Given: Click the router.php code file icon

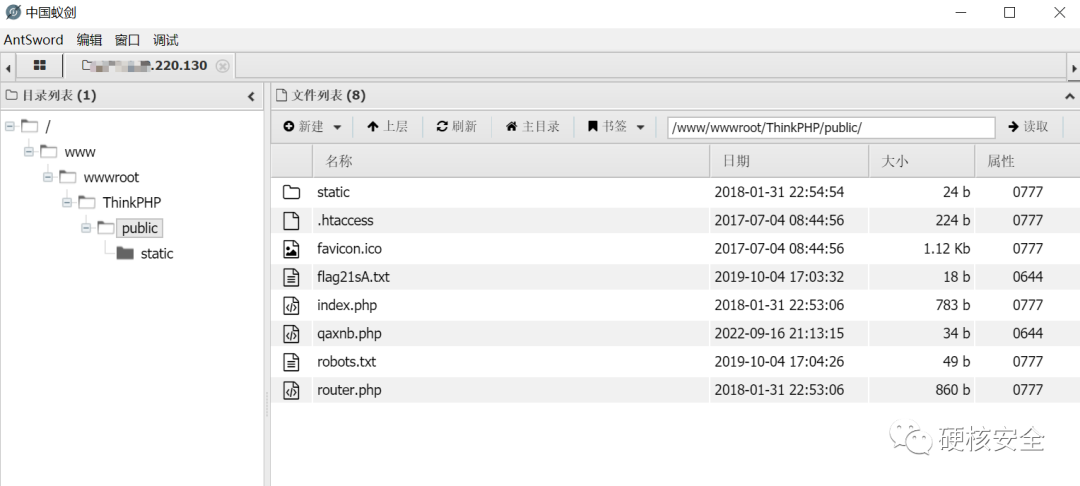Looking at the screenshot, I should [292, 390].
